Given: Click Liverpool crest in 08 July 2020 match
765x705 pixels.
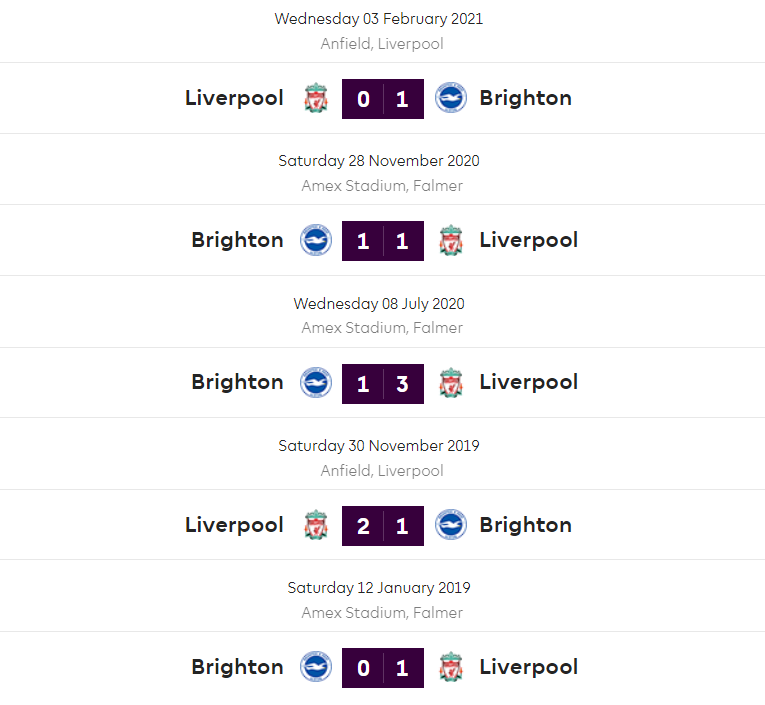Looking at the screenshot, I should tap(451, 382).
